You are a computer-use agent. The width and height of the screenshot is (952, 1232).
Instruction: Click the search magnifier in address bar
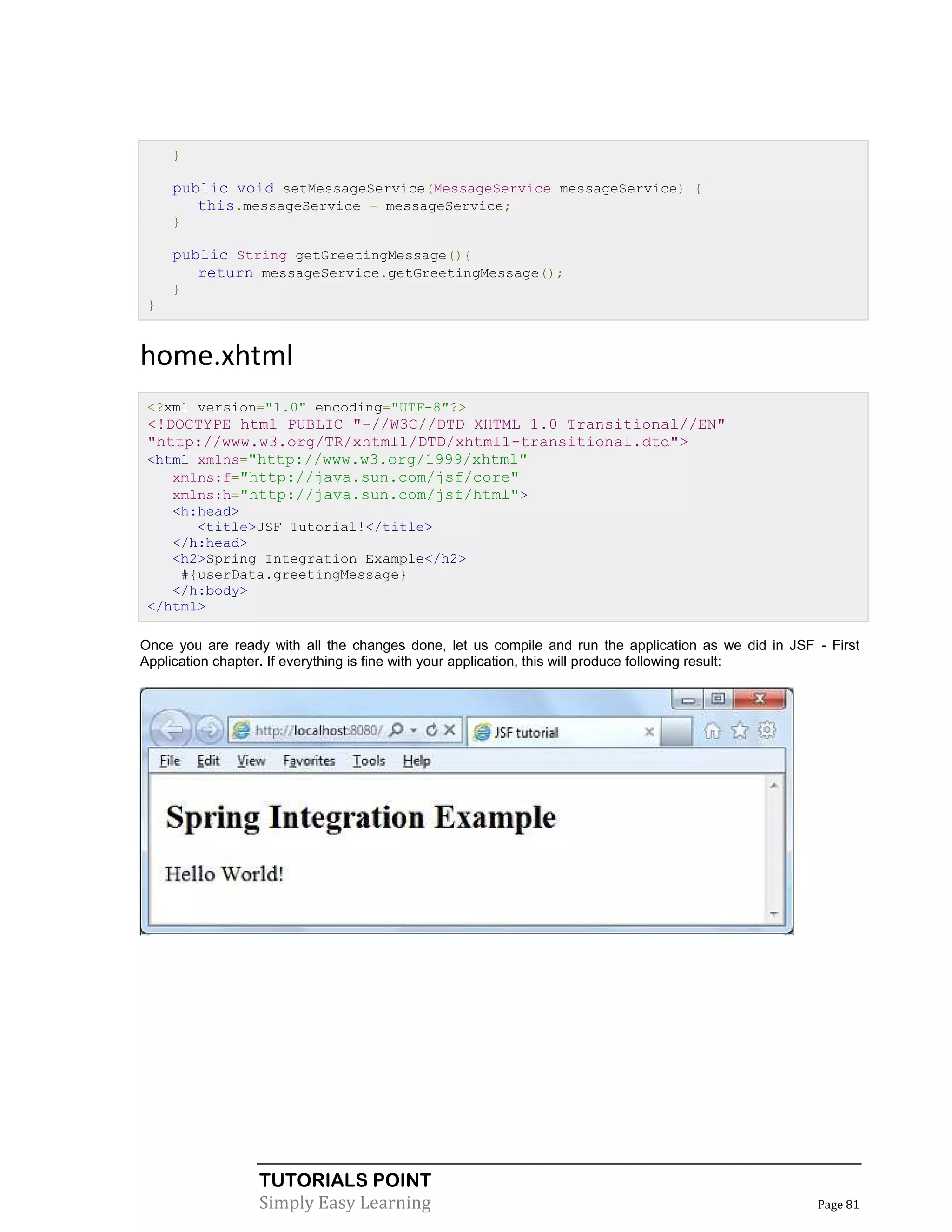click(x=397, y=729)
